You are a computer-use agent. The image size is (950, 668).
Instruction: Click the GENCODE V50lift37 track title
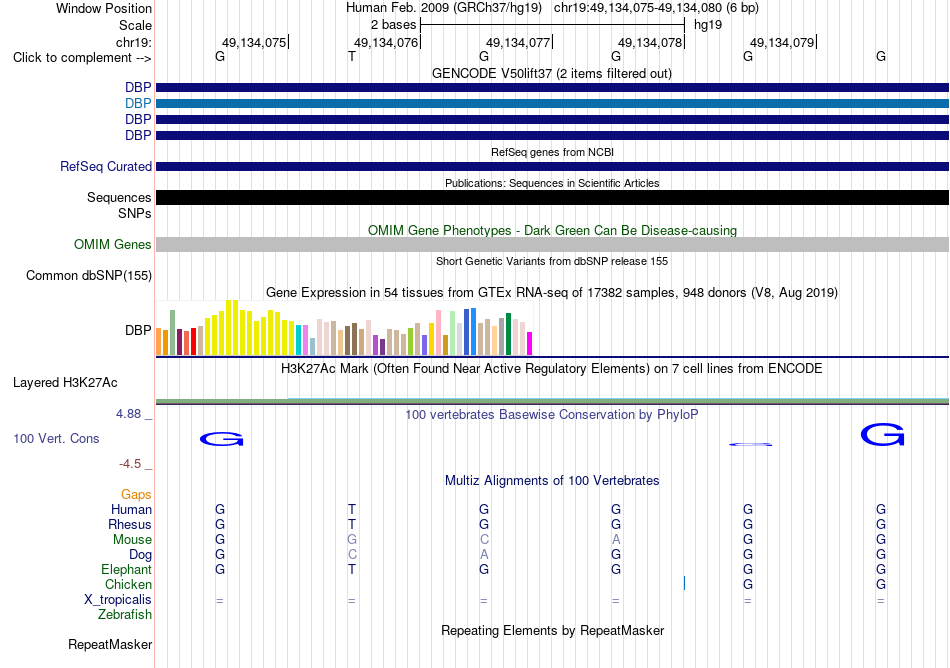click(552, 74)
